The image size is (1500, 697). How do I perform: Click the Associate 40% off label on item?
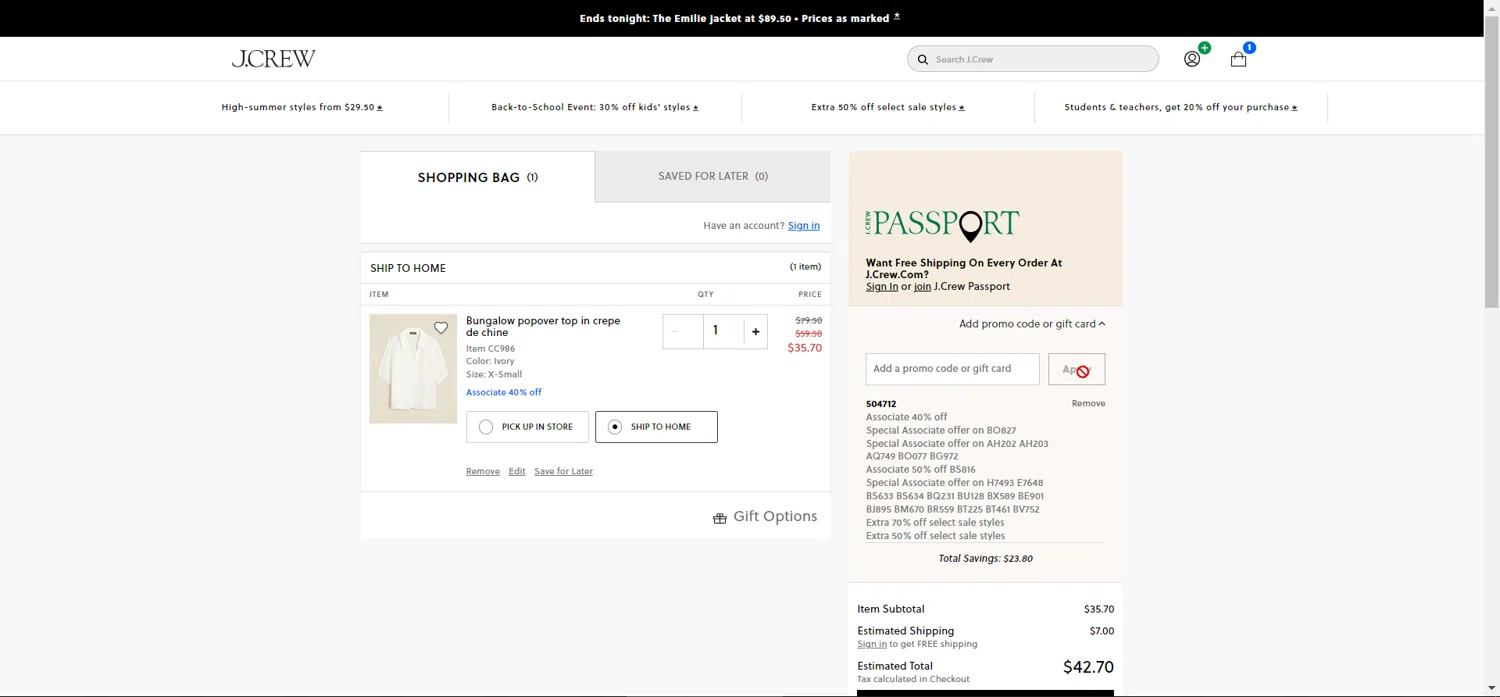point(504,392)
